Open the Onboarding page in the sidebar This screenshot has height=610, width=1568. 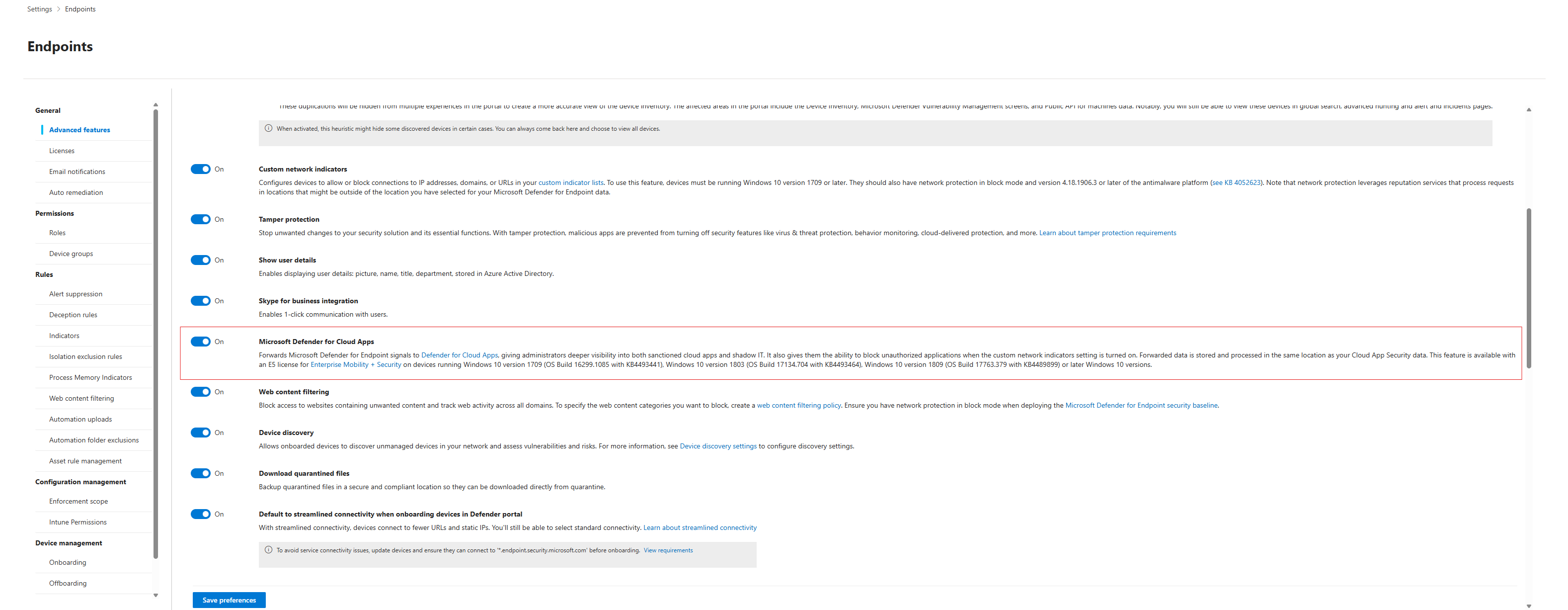point(68,562)
